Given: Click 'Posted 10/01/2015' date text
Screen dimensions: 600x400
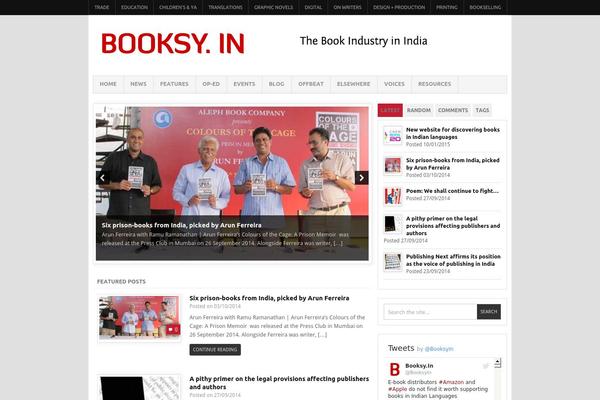Looking at the screenshot, I should 428,144.
